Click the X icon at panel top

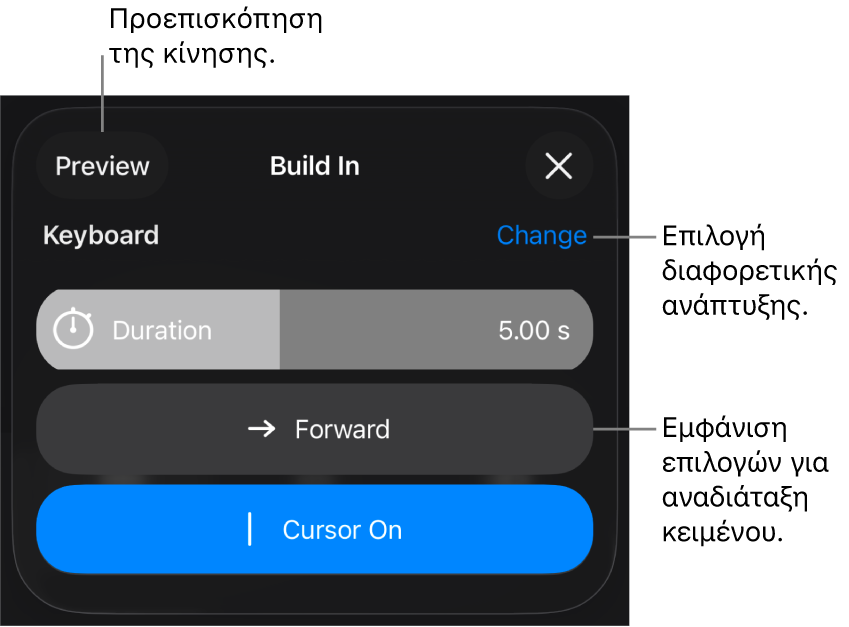coord(558,166)
